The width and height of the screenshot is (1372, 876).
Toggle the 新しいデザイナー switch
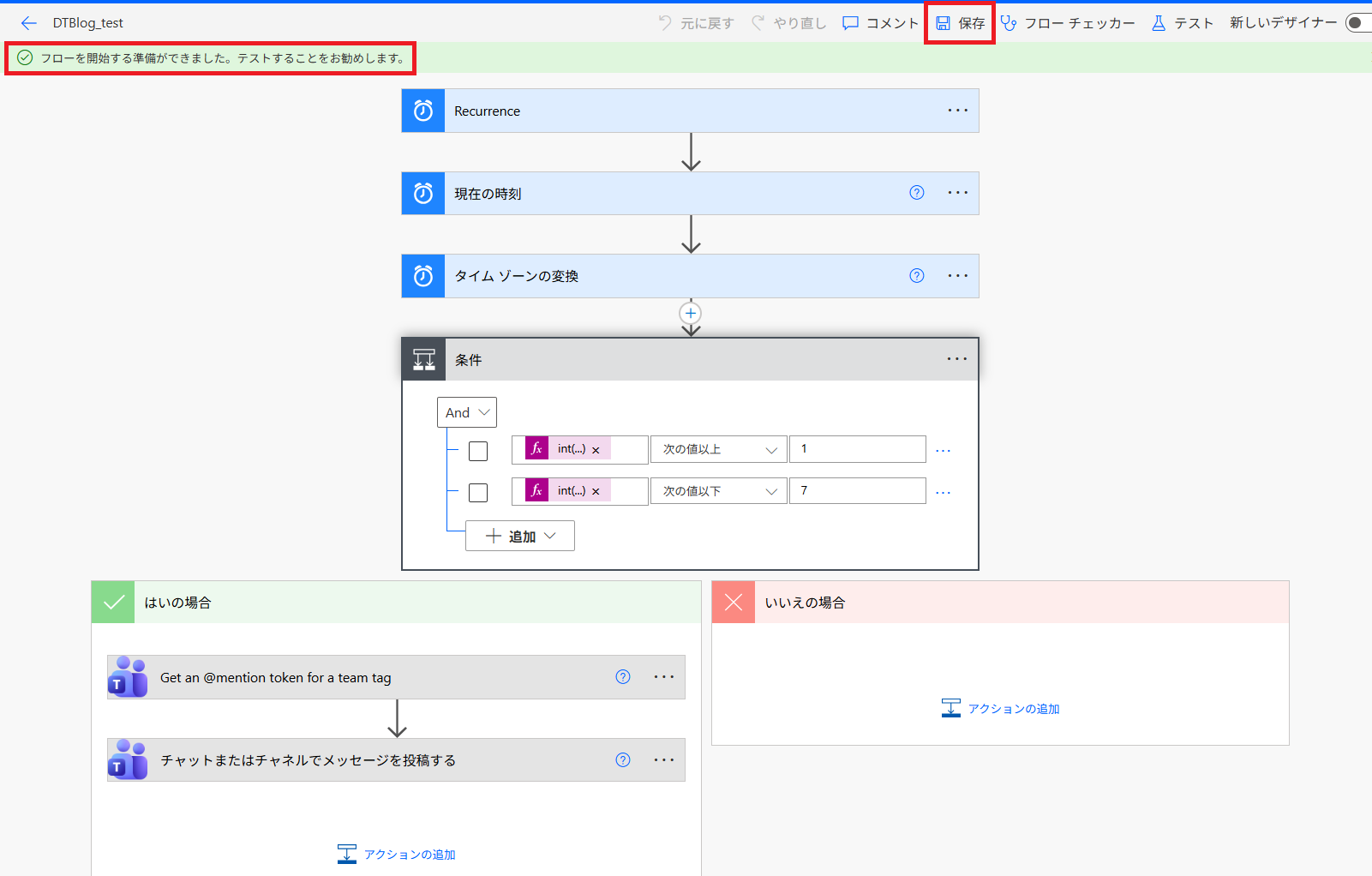pyautogui.click(x=1358, y=23)
